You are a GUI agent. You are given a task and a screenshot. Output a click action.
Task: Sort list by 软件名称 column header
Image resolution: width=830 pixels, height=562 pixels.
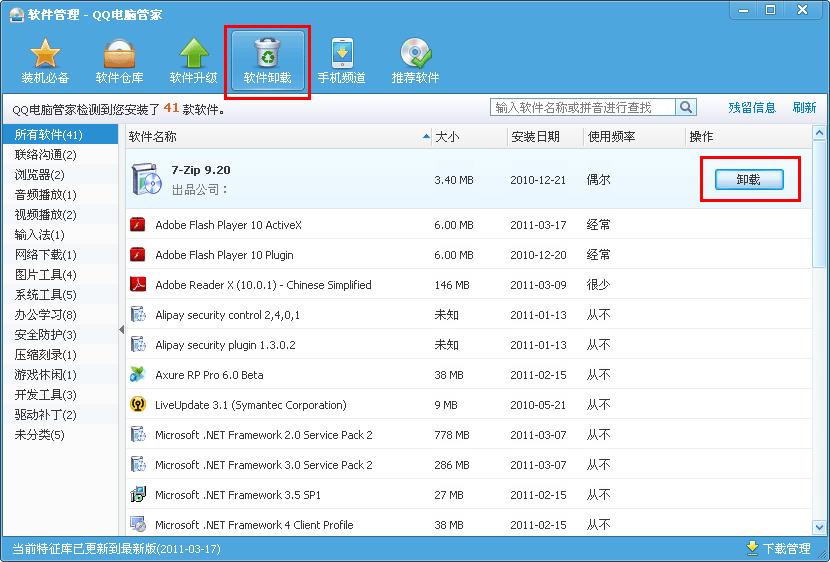pyautogui.click(x=153, y=136)
